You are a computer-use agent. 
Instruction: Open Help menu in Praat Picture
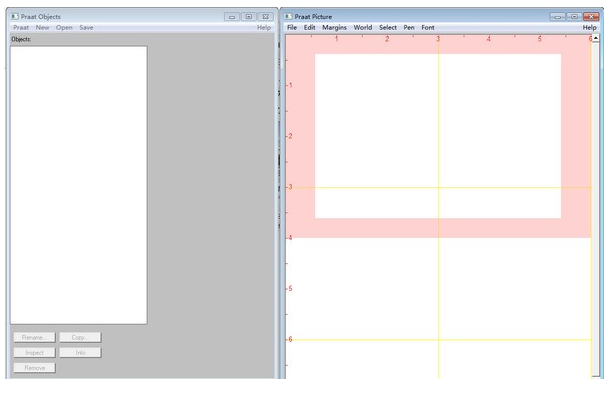pyautogui.click(x=589, y=27)
